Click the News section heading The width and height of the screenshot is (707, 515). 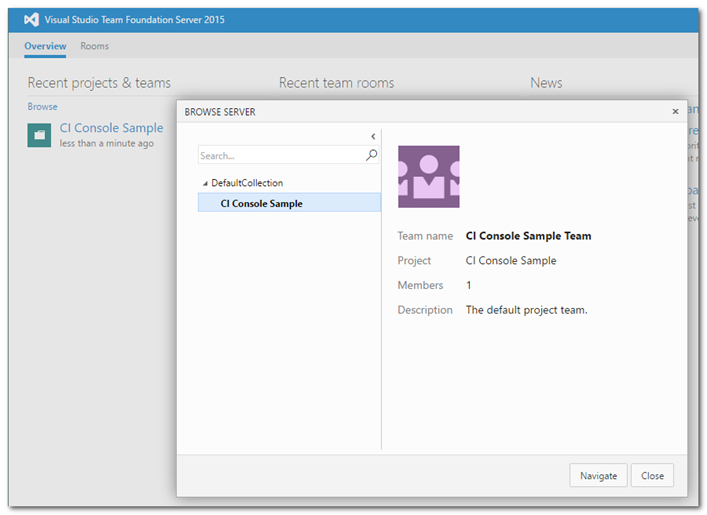point(546,83)
